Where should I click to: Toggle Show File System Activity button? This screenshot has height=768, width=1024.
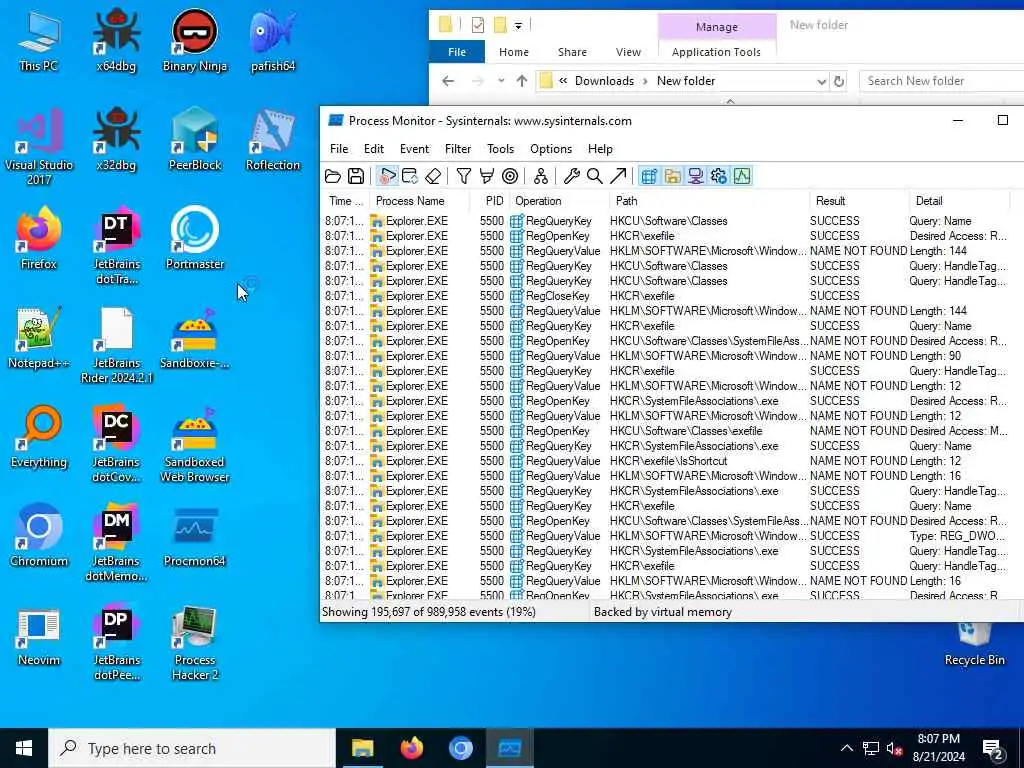[x=672, y=176]
